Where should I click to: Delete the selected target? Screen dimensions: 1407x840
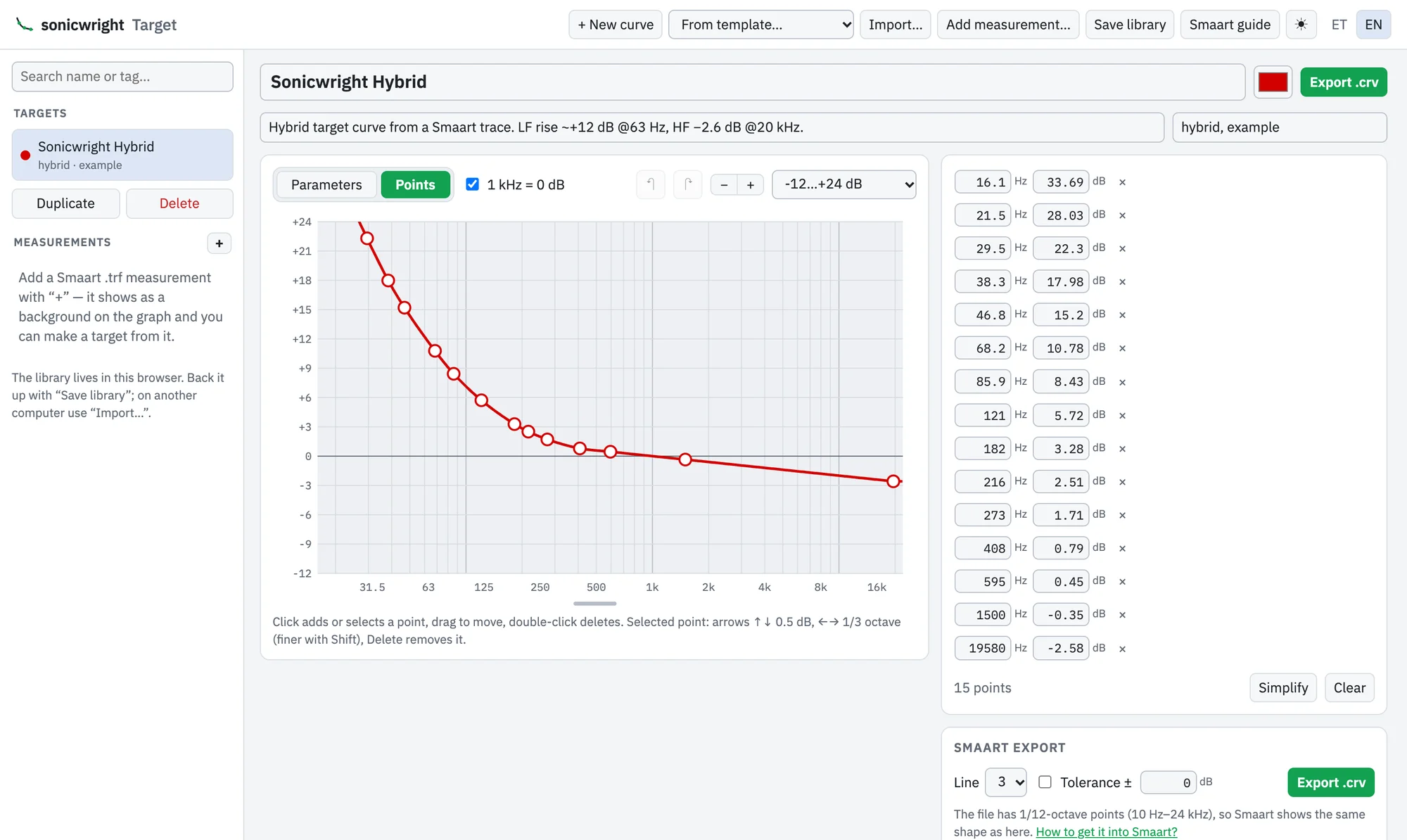point(179,203)
